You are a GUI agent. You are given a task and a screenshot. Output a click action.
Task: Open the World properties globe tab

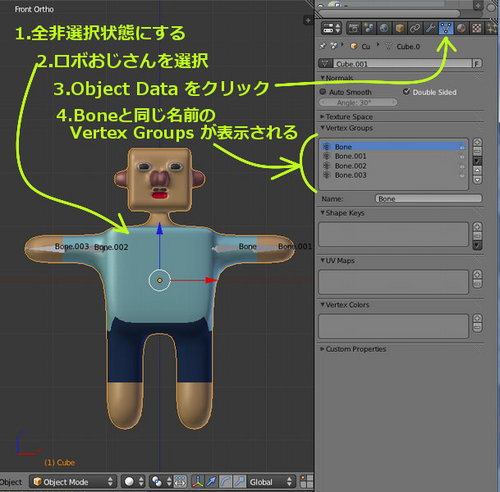click(x=384, y=28)
